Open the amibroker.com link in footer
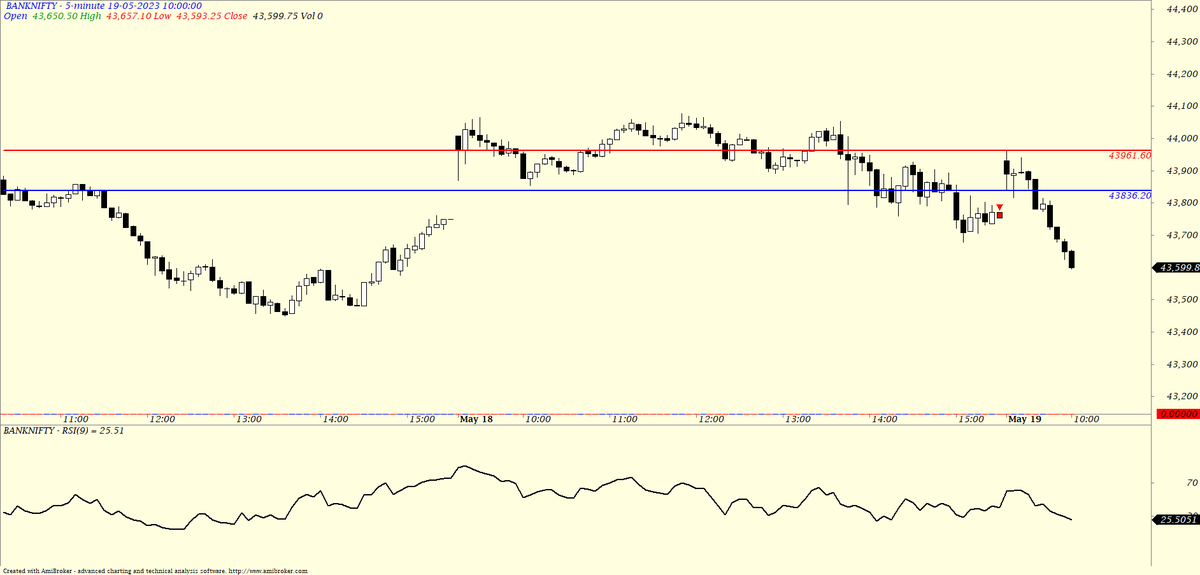The width and height of the screenshot is (1200, 575). click(x=268, y=571)
